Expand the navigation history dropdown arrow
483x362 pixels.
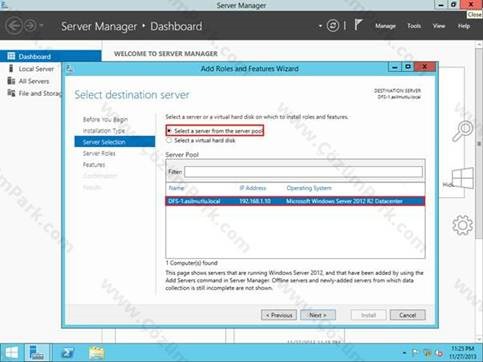point(41,25)
